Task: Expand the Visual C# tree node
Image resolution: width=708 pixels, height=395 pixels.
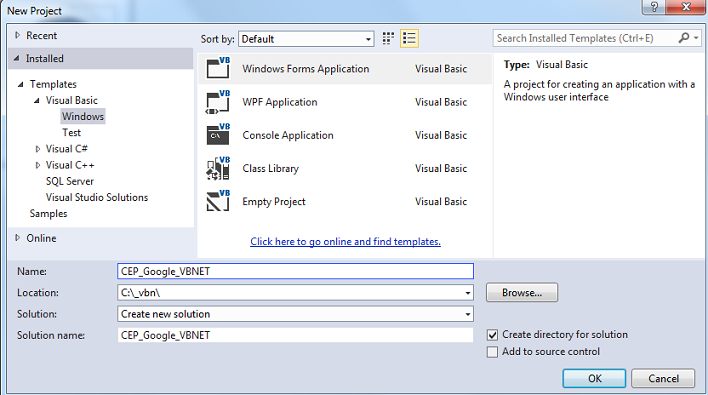Action: coord(38,149)
